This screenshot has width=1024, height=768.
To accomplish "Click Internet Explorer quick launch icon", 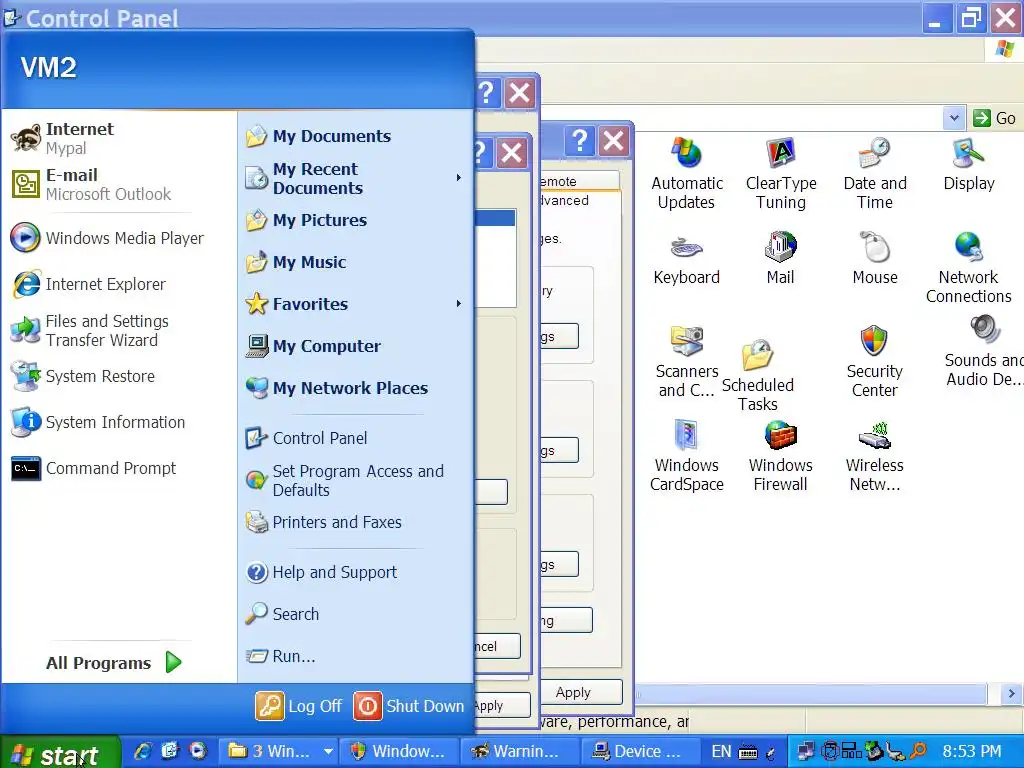I will [142, 752].
